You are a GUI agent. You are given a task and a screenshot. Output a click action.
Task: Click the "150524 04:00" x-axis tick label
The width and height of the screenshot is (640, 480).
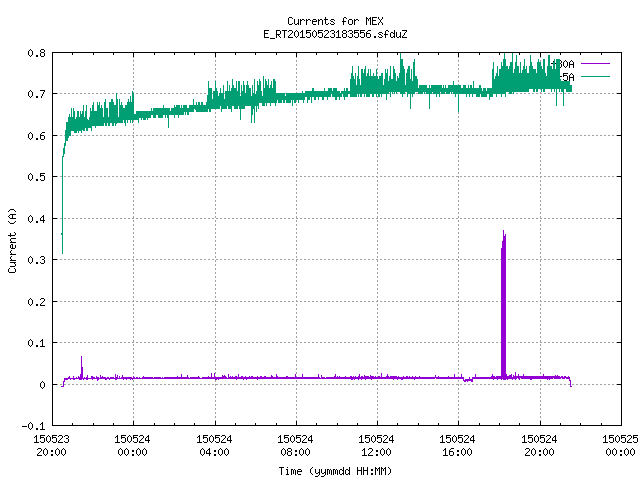(214, 445)
